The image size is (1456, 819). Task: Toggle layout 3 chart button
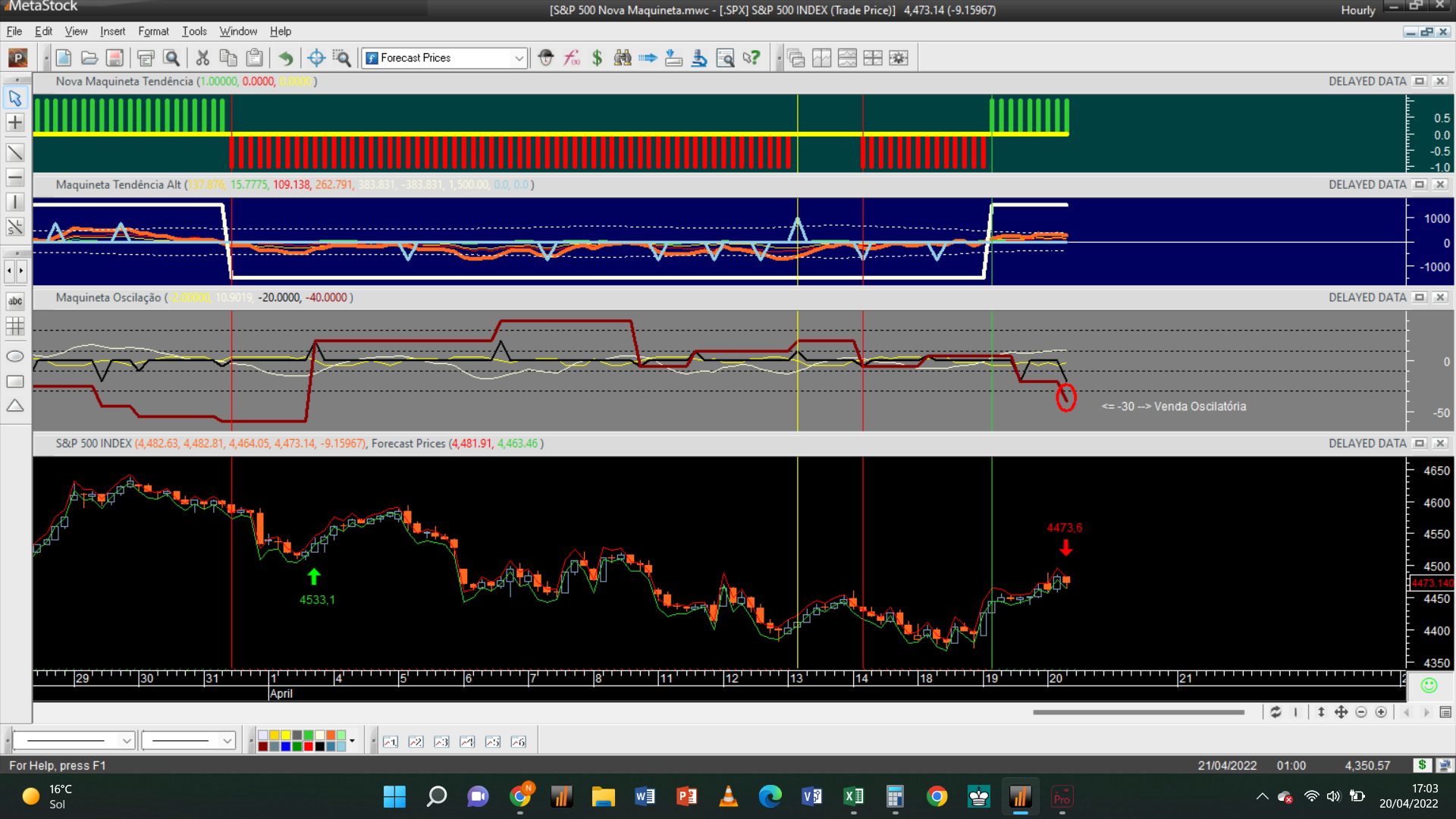pyautogui.click(x=441, y=742)
